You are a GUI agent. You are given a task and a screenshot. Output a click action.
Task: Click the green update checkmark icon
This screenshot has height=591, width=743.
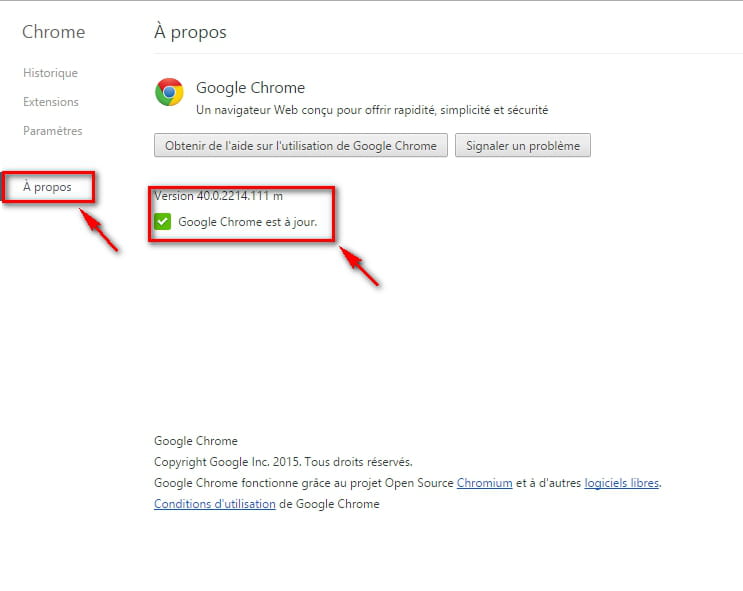pos(163,221)
